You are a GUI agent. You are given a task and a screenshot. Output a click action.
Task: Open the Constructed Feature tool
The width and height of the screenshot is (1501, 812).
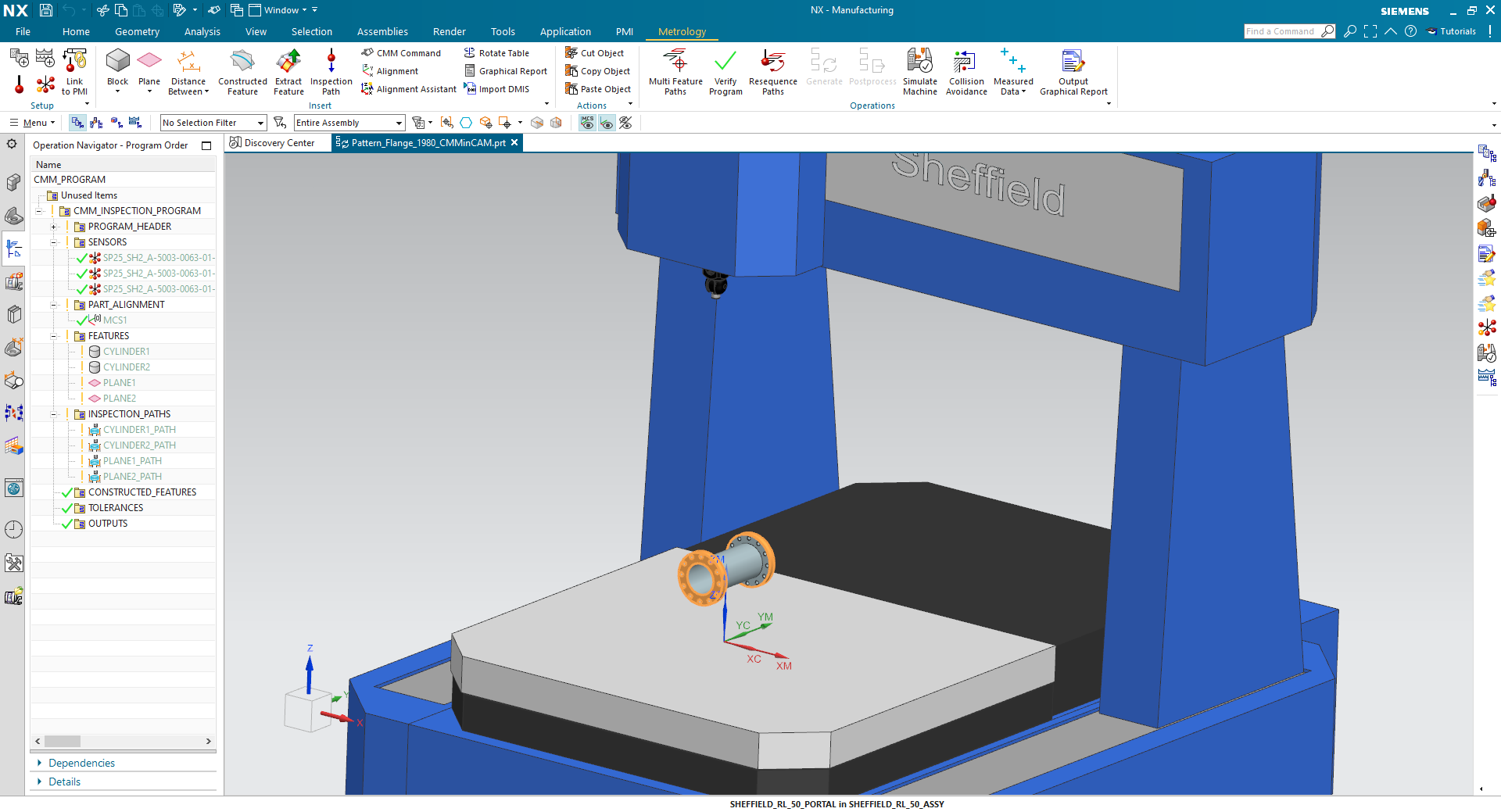click(x=242, y=70)
